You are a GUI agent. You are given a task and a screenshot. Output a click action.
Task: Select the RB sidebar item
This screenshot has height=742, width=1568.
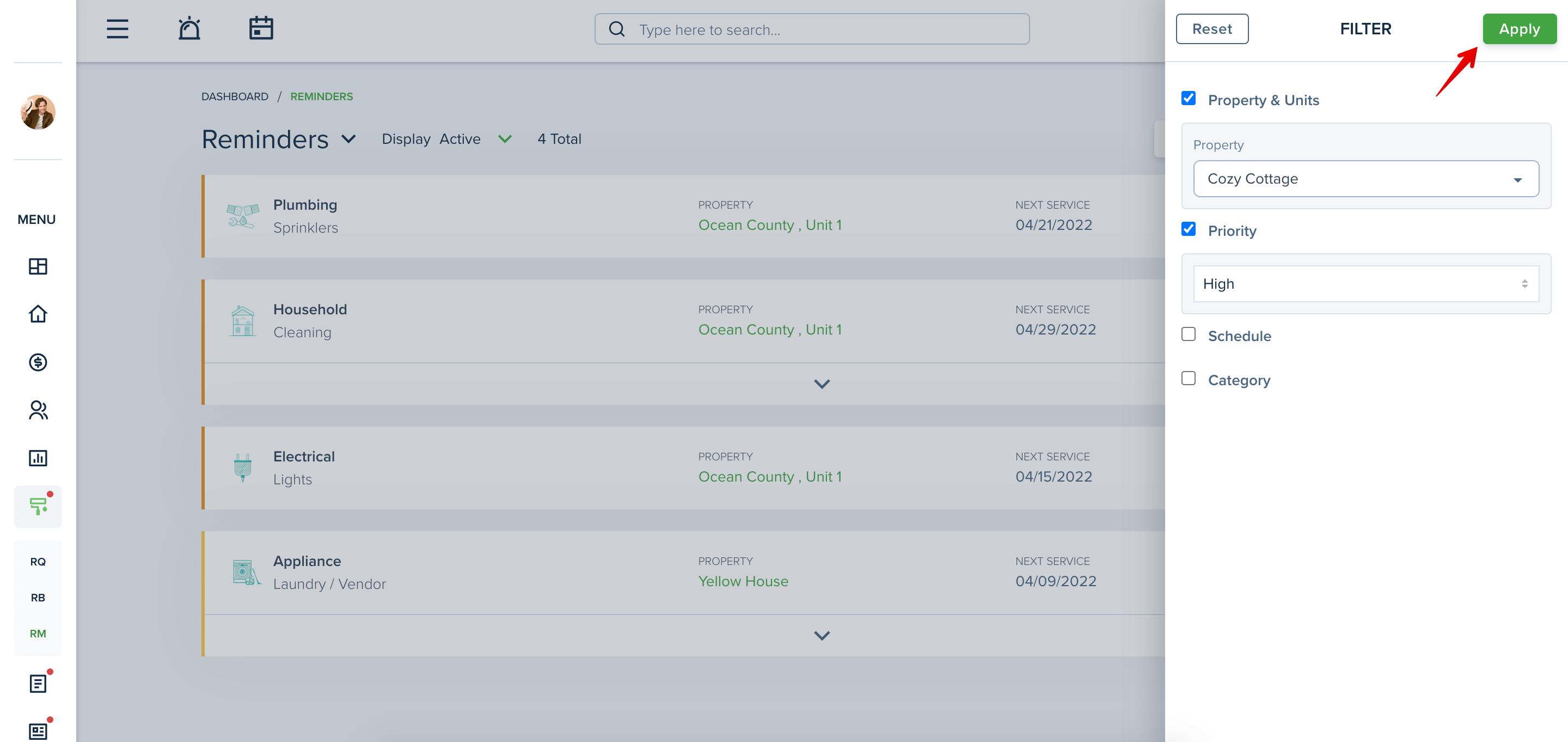click(38, 598)
